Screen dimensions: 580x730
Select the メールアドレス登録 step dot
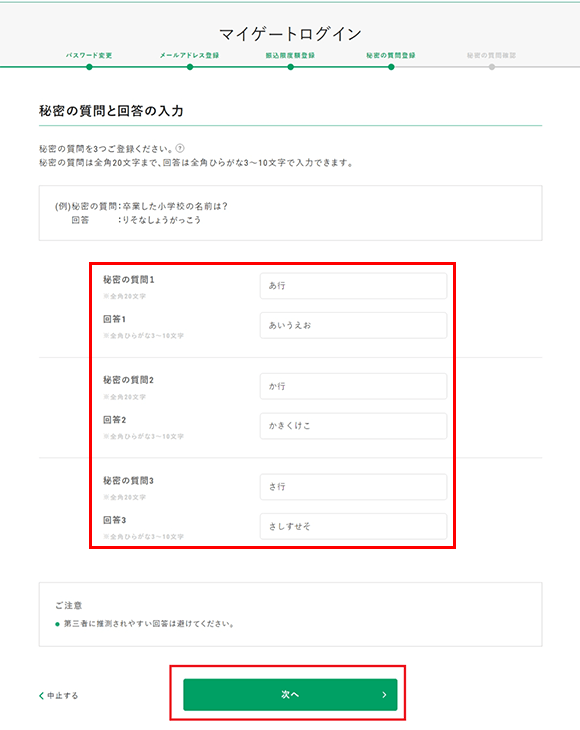click(x=189, y=67)
